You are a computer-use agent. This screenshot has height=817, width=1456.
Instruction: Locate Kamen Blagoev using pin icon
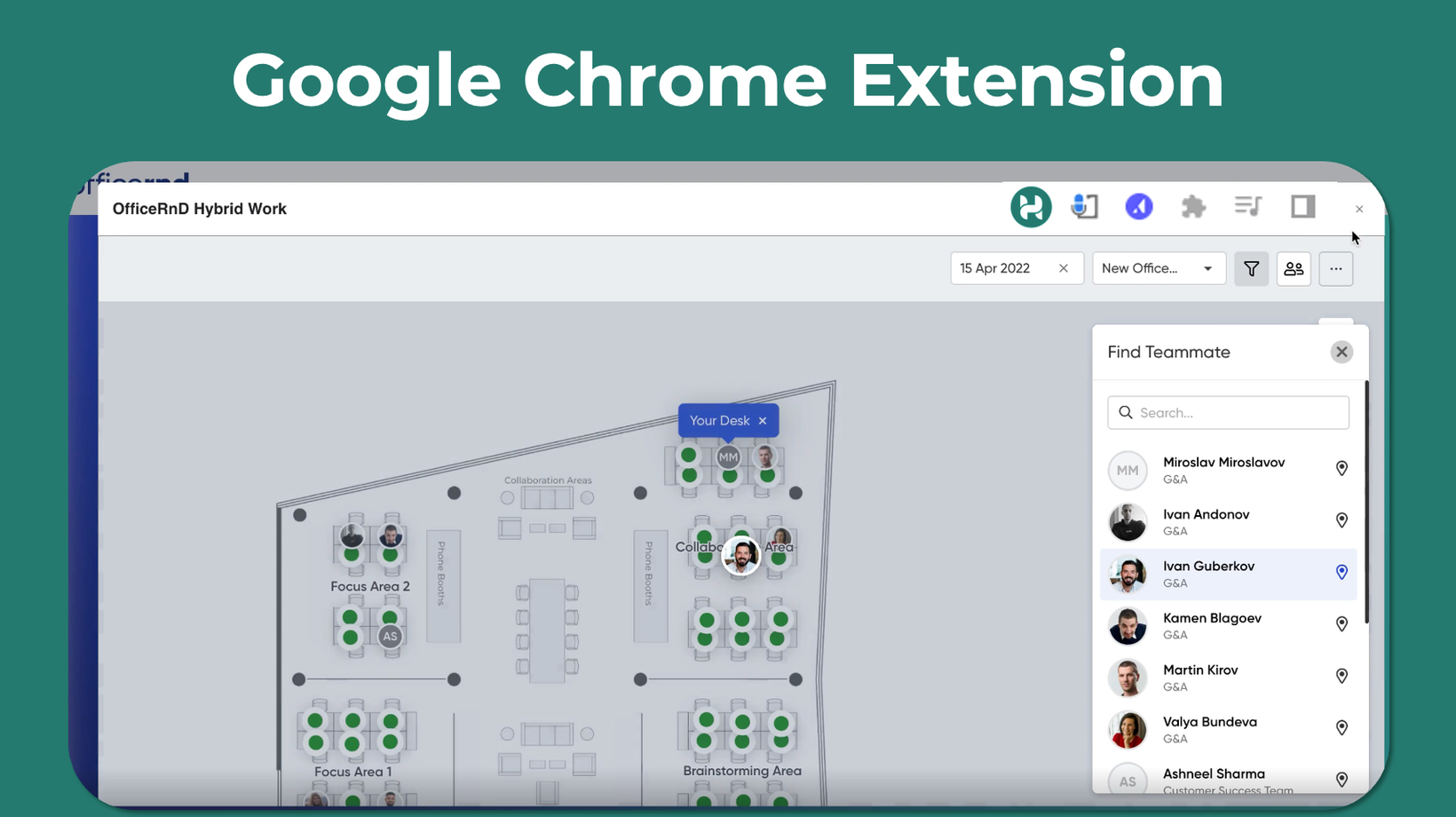coord(1341,624)
